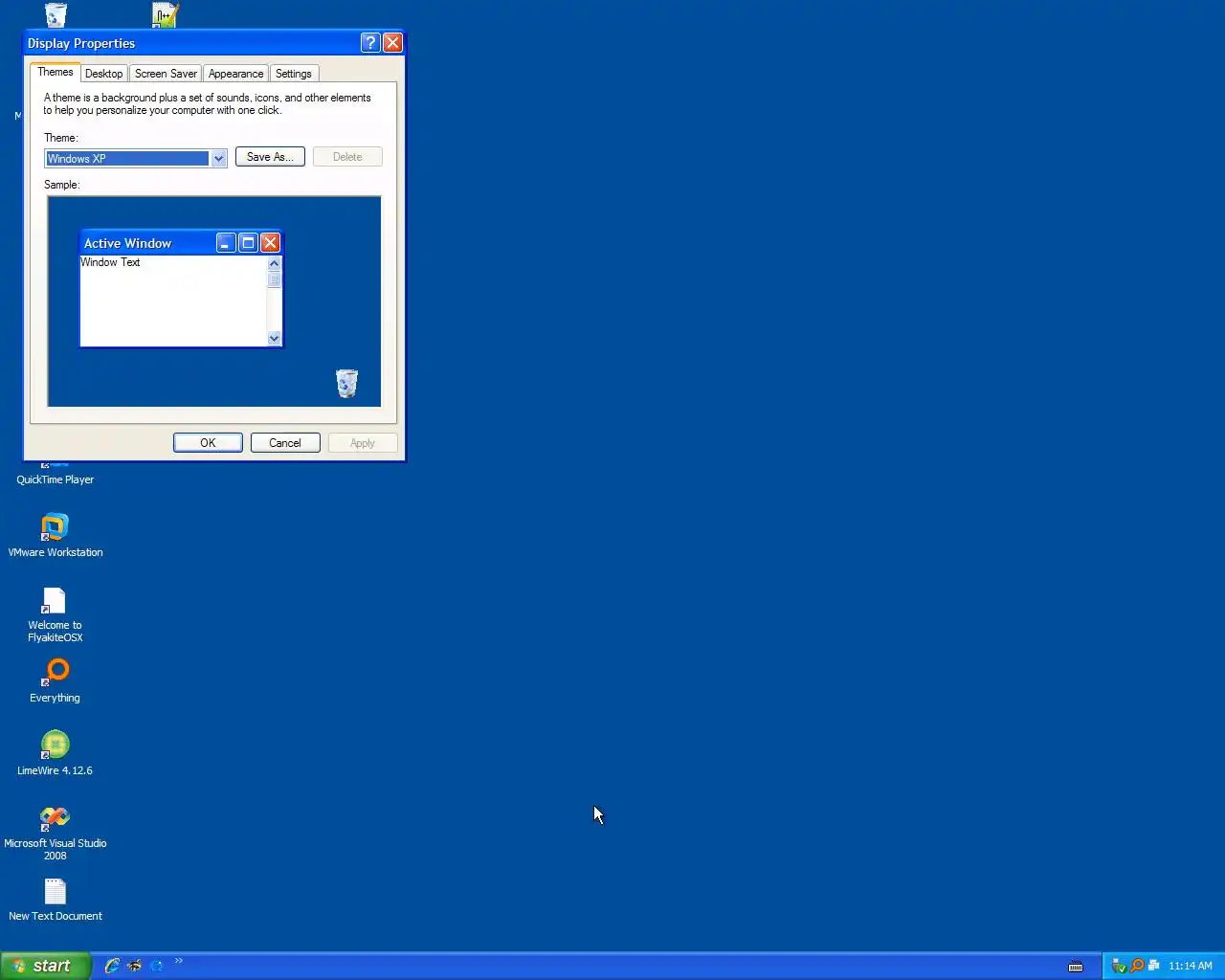The width and height of the screenshot is (1225, 980).
Task: Select the Recycle Bin icon on desktop
Action: (x=56, y=13)
